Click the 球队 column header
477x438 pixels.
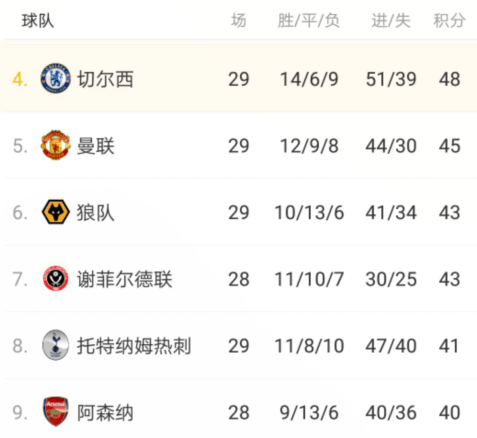point(38,21)
